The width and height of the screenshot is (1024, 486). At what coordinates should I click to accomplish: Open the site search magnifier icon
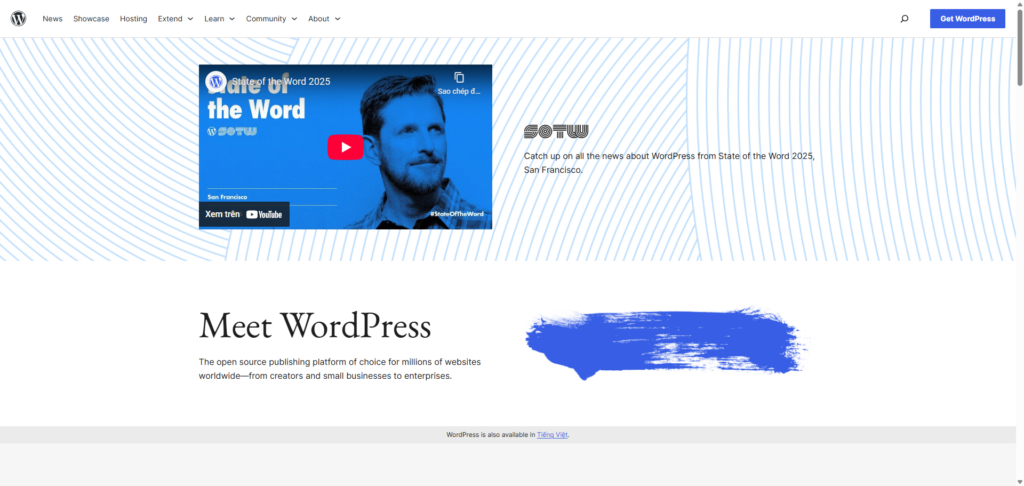click(904, 18)
